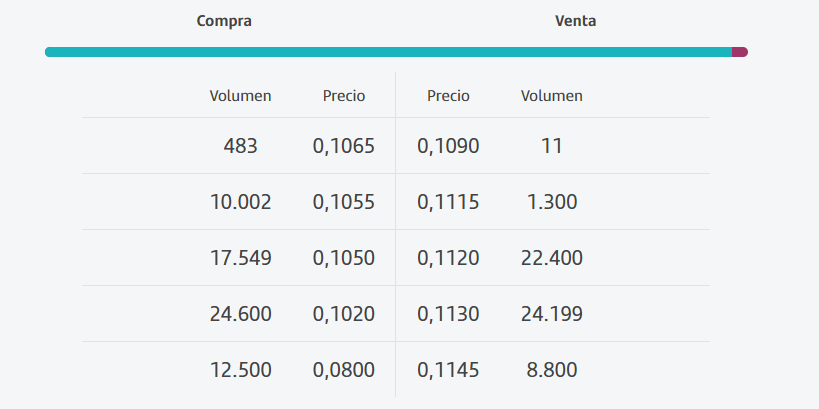Click sell volume 11
The width and height of the screenshot is (819, 409).
(x=552, y=146)
